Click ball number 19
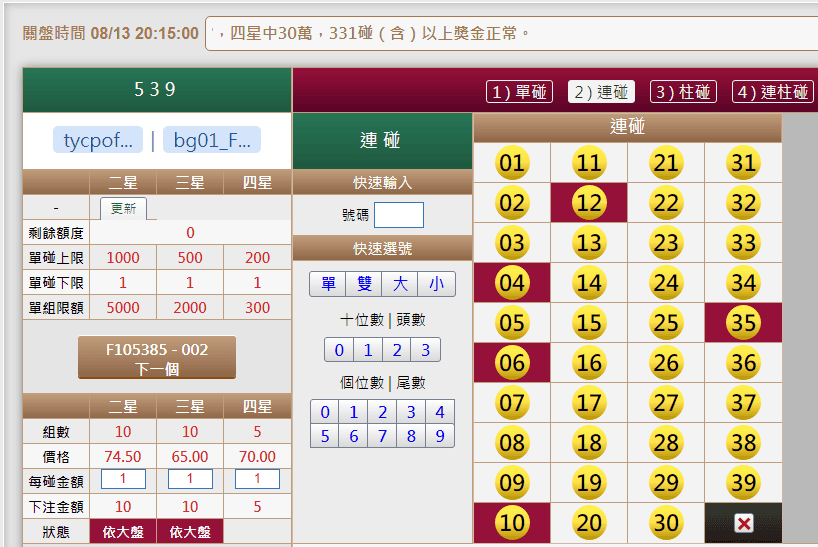Image resolution: width=818 pixels, height=547 pixels. click(x=589, y=483)
